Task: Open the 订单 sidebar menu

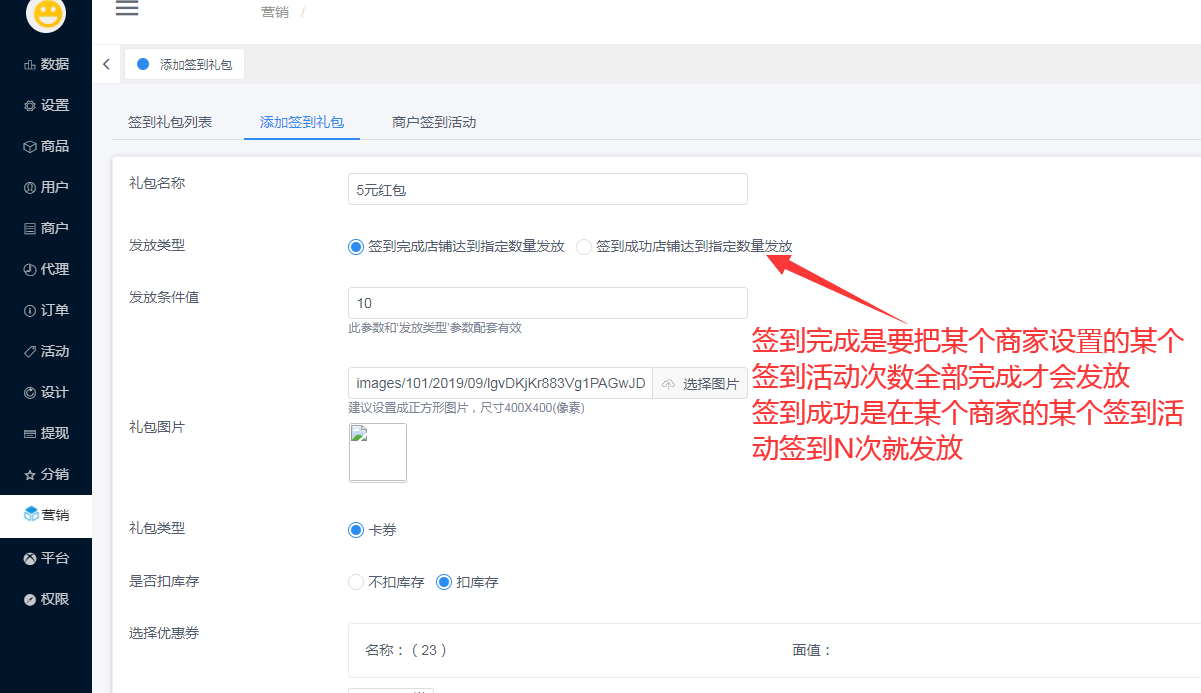Action: (x=46, y=310)
